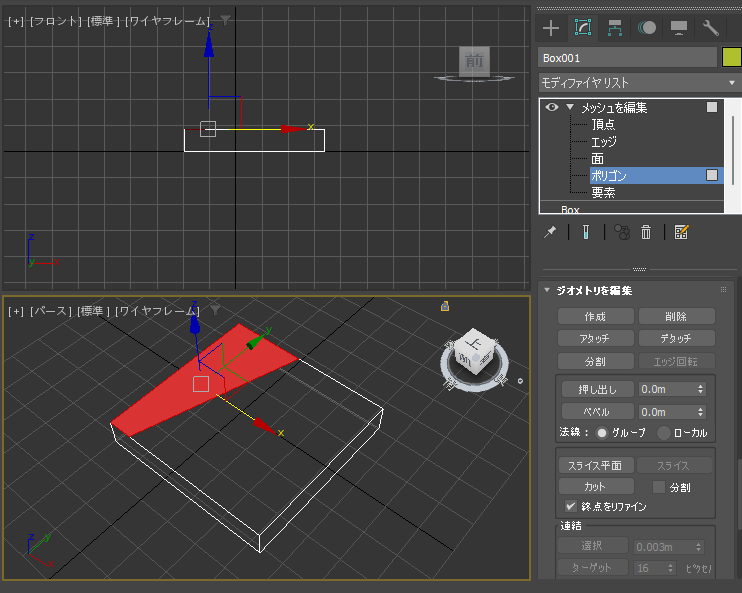
Task: Open the モディファイヤ リスト dropdown
Action: pos(640,83)
